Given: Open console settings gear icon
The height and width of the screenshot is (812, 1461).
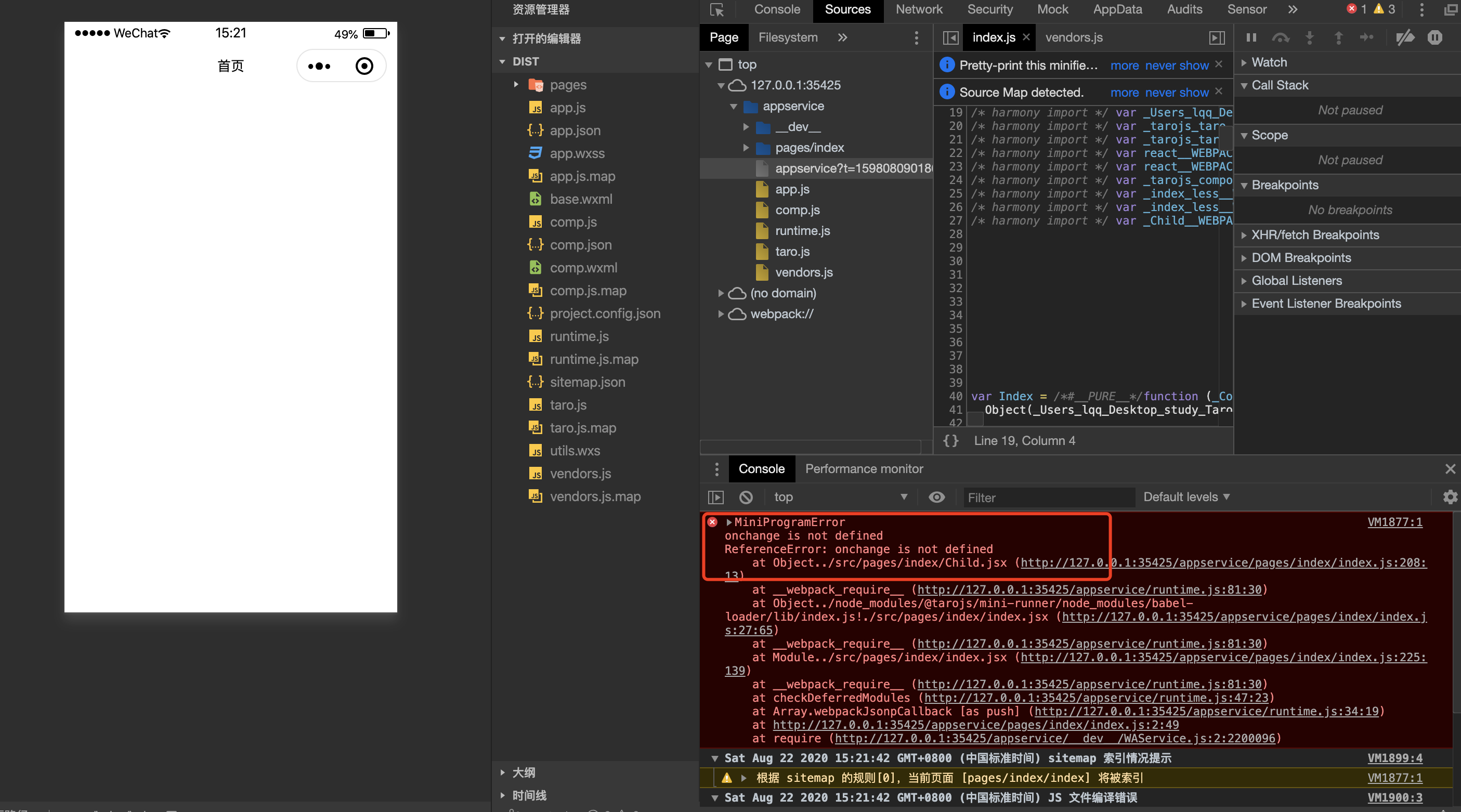Looking at the screenshot, I should tap(1450, 497).
